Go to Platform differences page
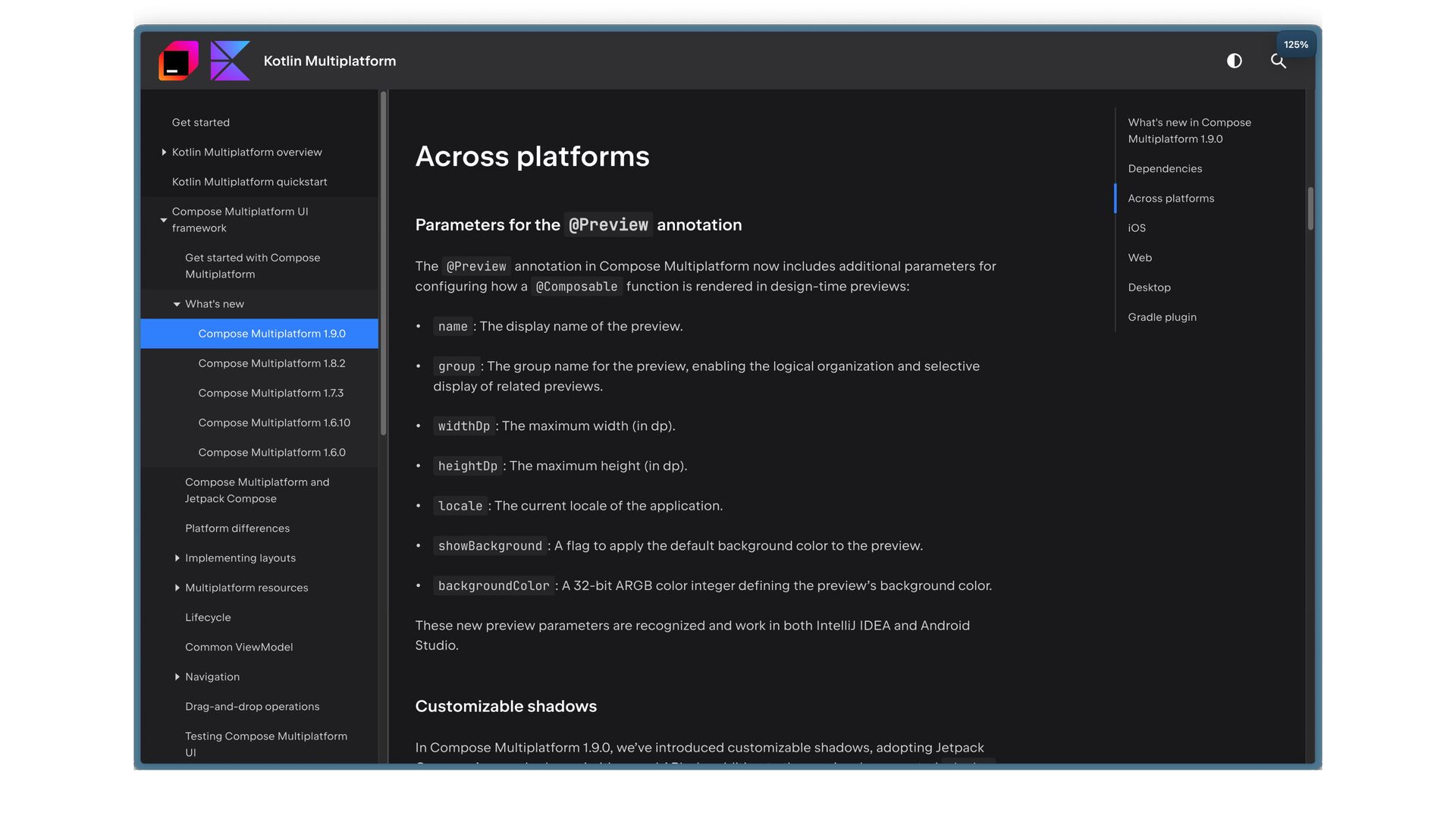Image resolution: width=1456 pixels, height=819 pixels. tap(237, 529)
